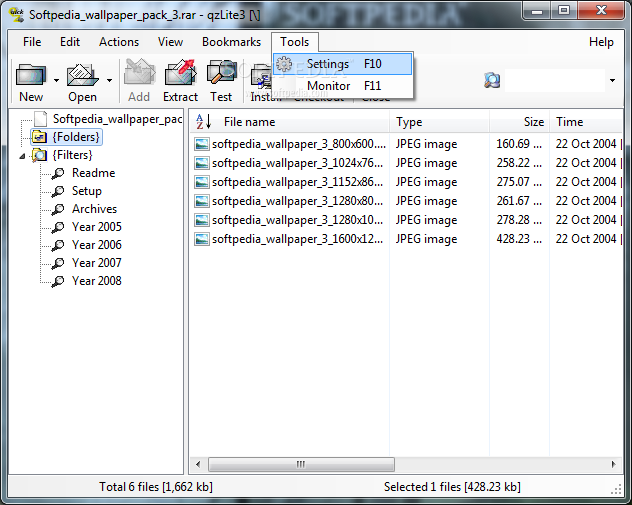632x505 pixels.
Task: Sort by the Type column header
Action: [439, 121]
